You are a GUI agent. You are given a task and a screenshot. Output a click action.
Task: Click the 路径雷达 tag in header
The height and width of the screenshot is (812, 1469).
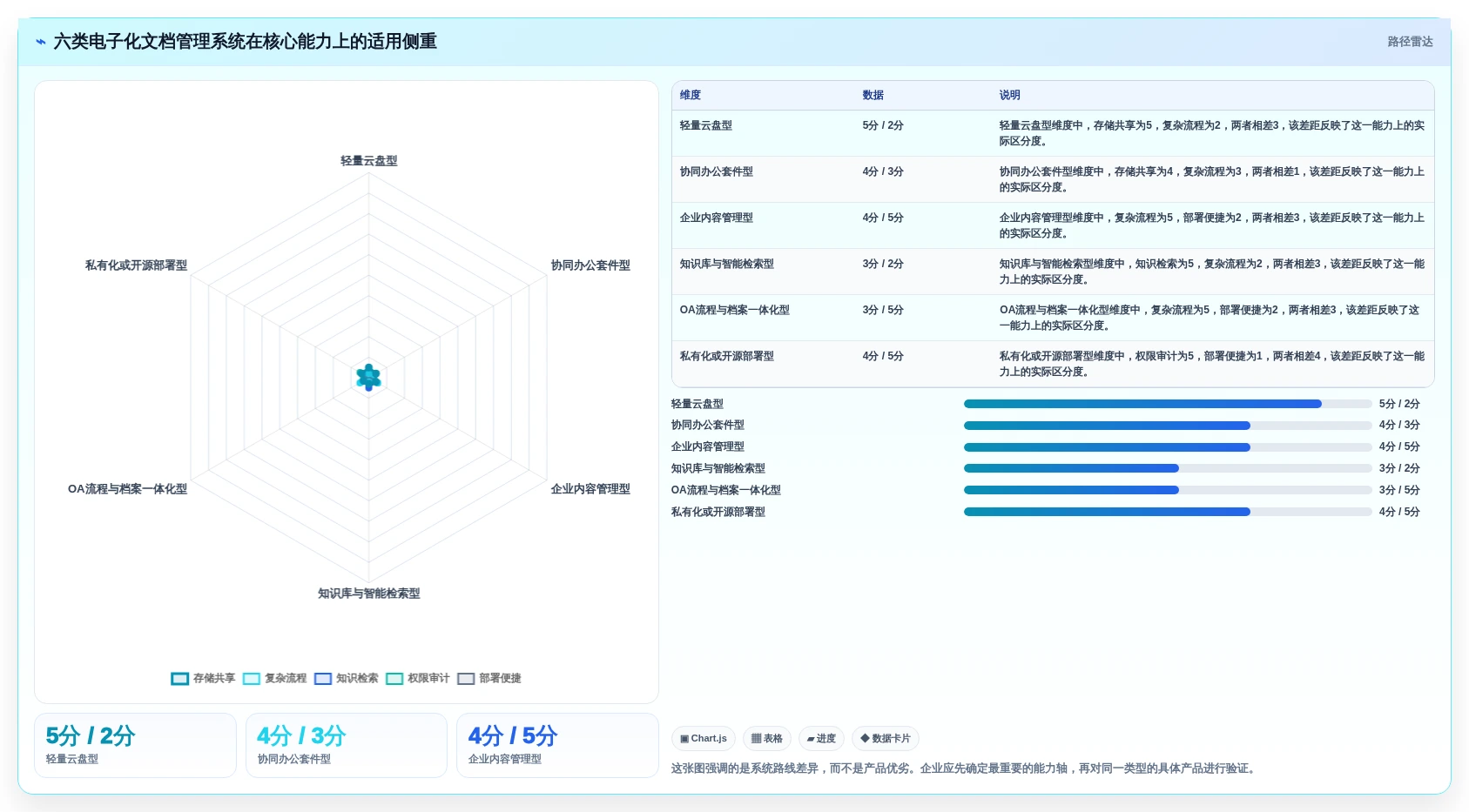click(1410, 42)
